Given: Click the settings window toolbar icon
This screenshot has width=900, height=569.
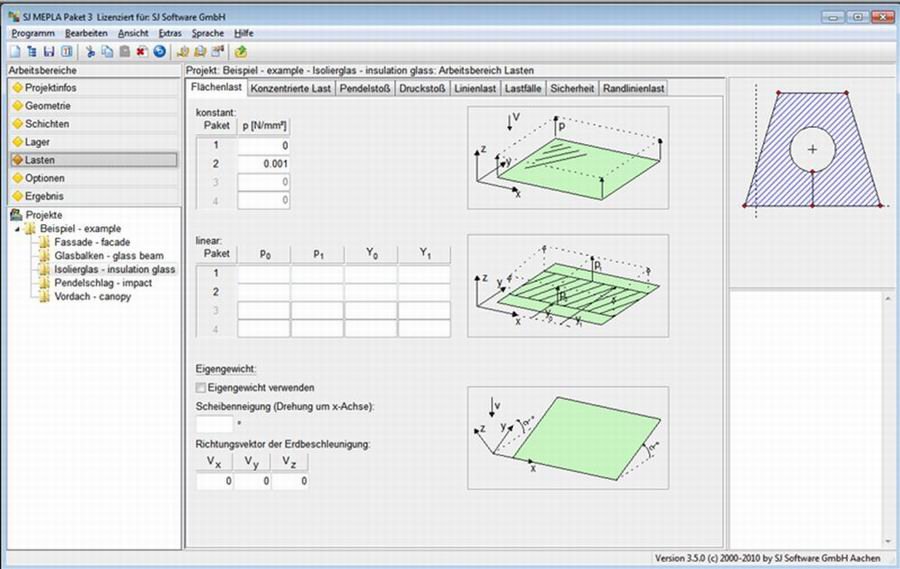Looking at the screenshot, I should (x=217, y=52).
